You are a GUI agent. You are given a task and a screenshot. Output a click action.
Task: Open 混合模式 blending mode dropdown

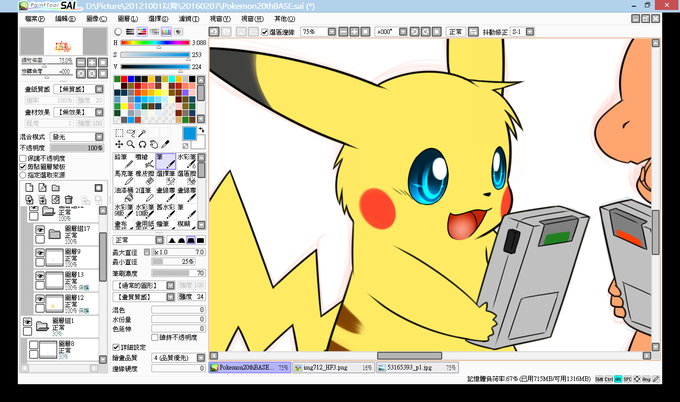99,137
